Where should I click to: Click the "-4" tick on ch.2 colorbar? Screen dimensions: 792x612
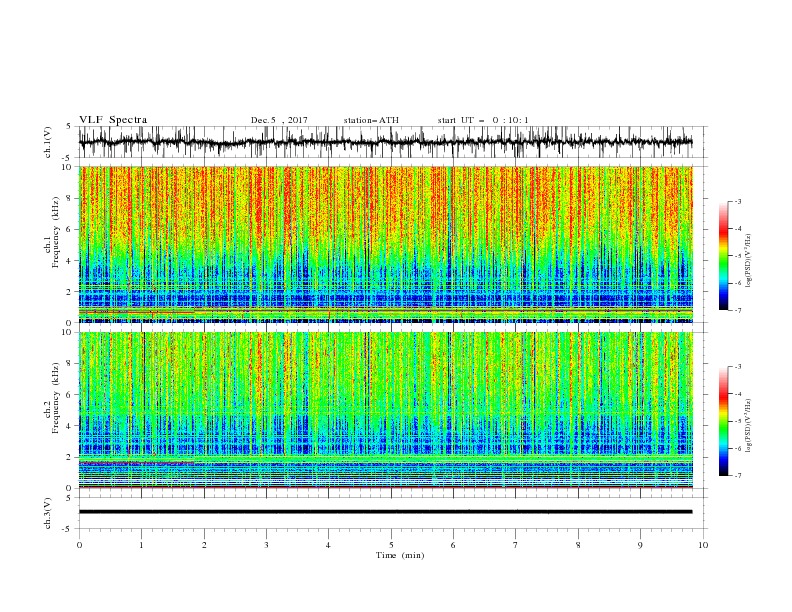click(737, 394)
